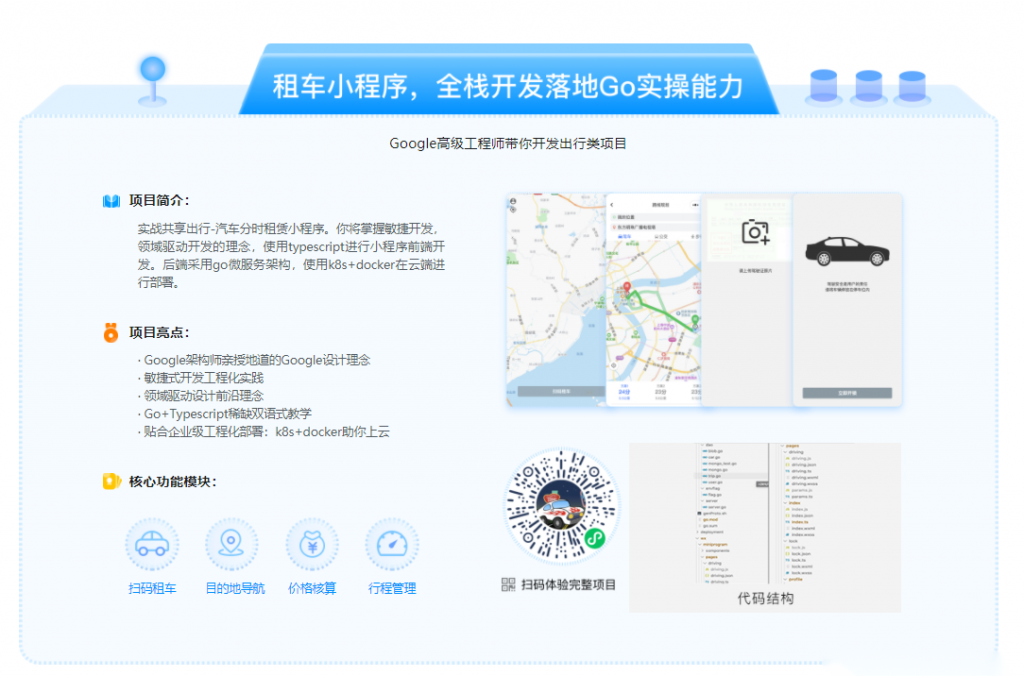Select the 目的地导航 location pin icon
The image size is (1024, 676).
(231, 544)
